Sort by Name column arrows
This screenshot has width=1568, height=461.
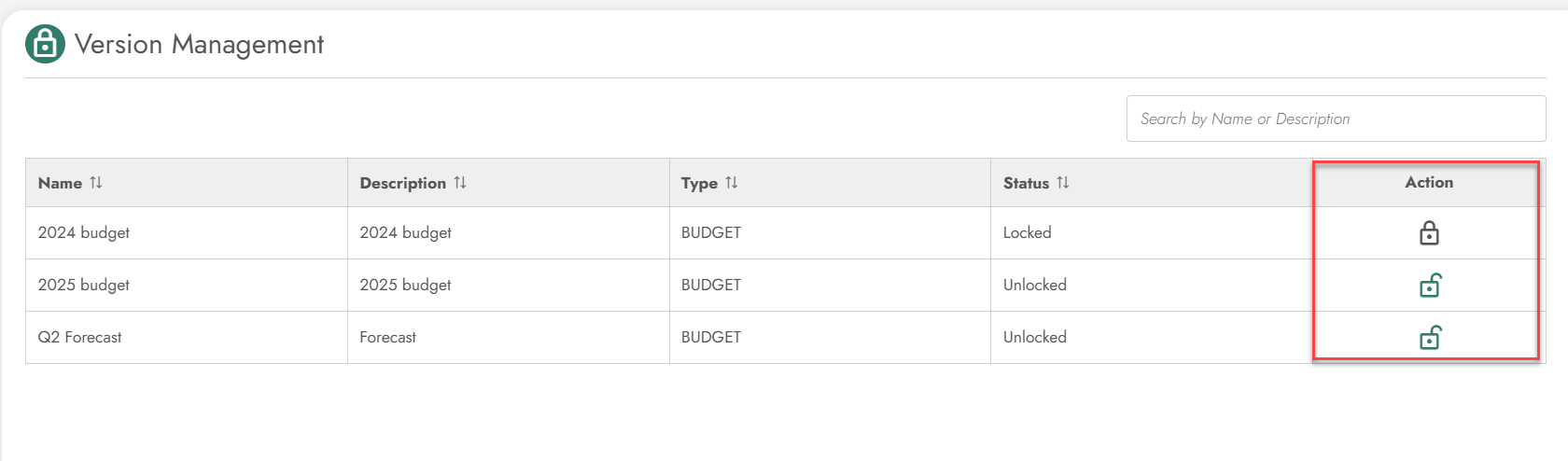point(96,183)
